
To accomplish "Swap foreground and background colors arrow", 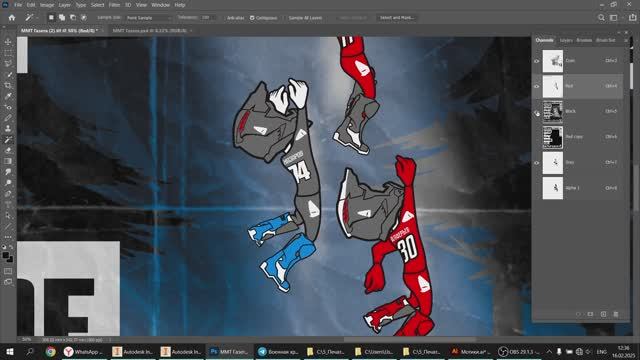I will coord(11,247).
